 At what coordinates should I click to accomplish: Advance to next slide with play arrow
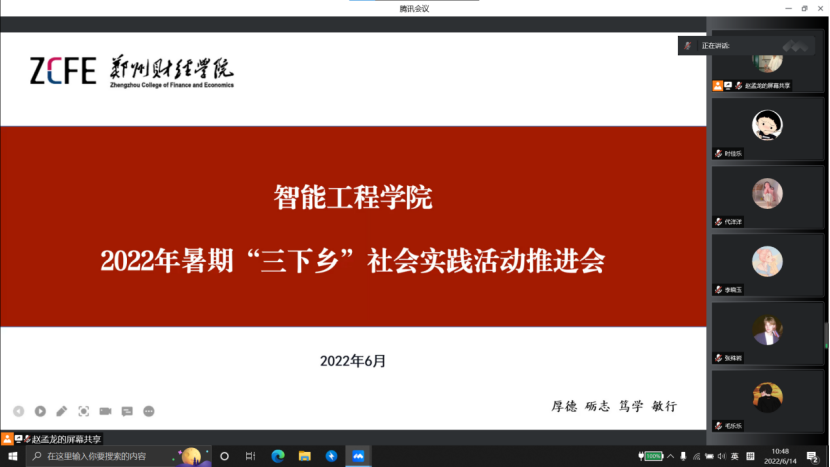[x=40, y=411]
